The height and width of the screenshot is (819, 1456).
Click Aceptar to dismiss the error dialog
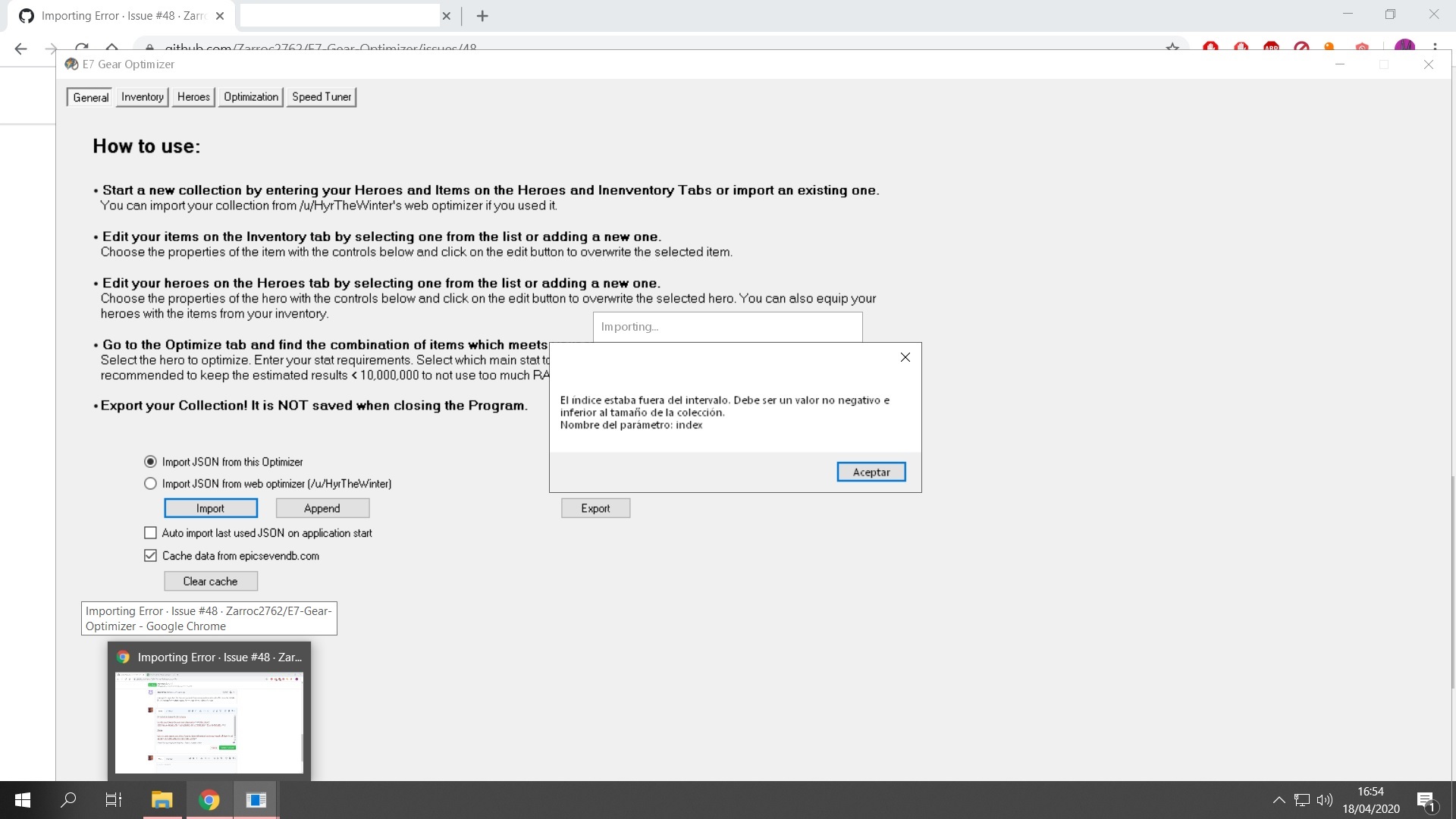point(871,471)
